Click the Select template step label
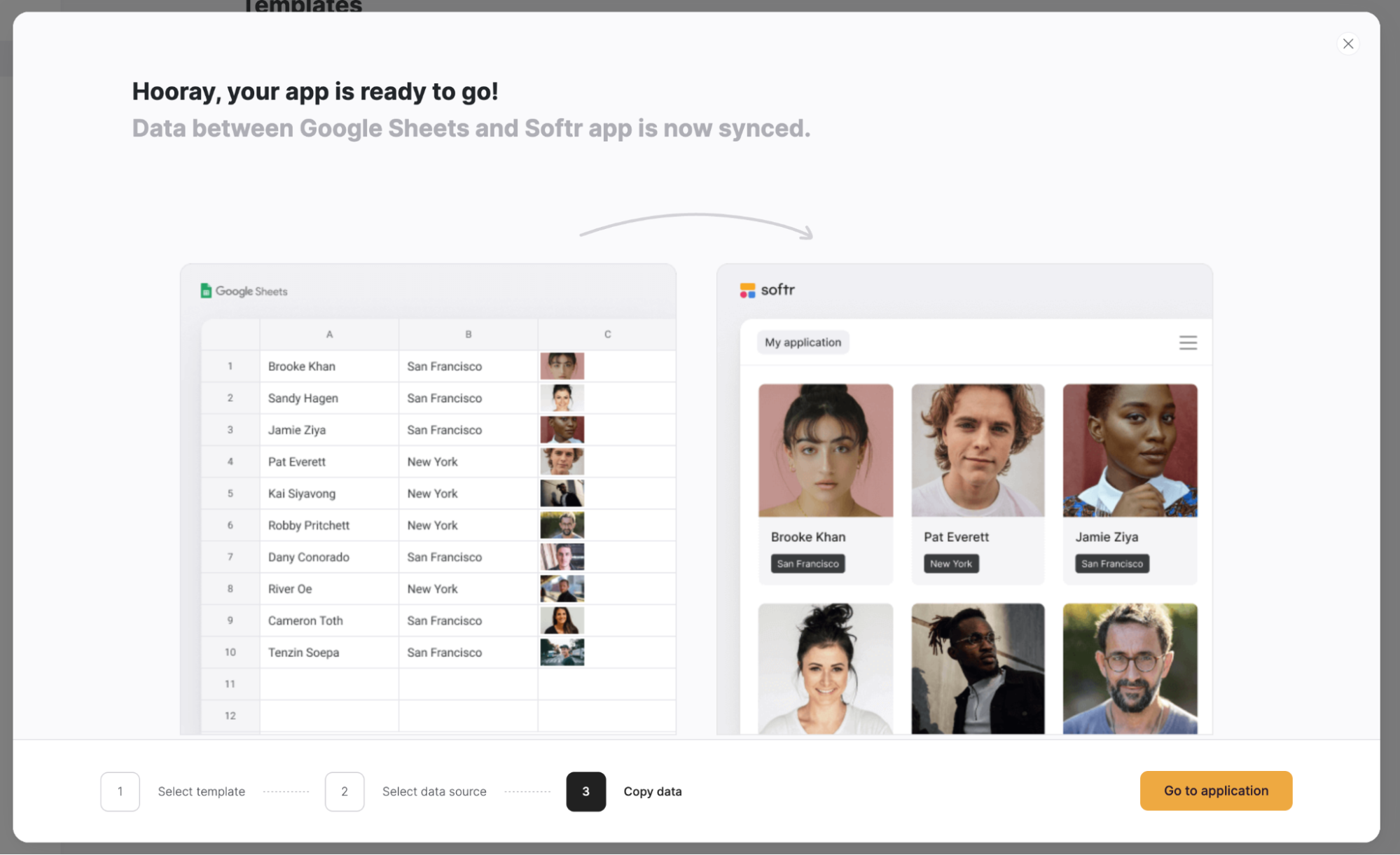1400x855 pixels. (201, 791)
